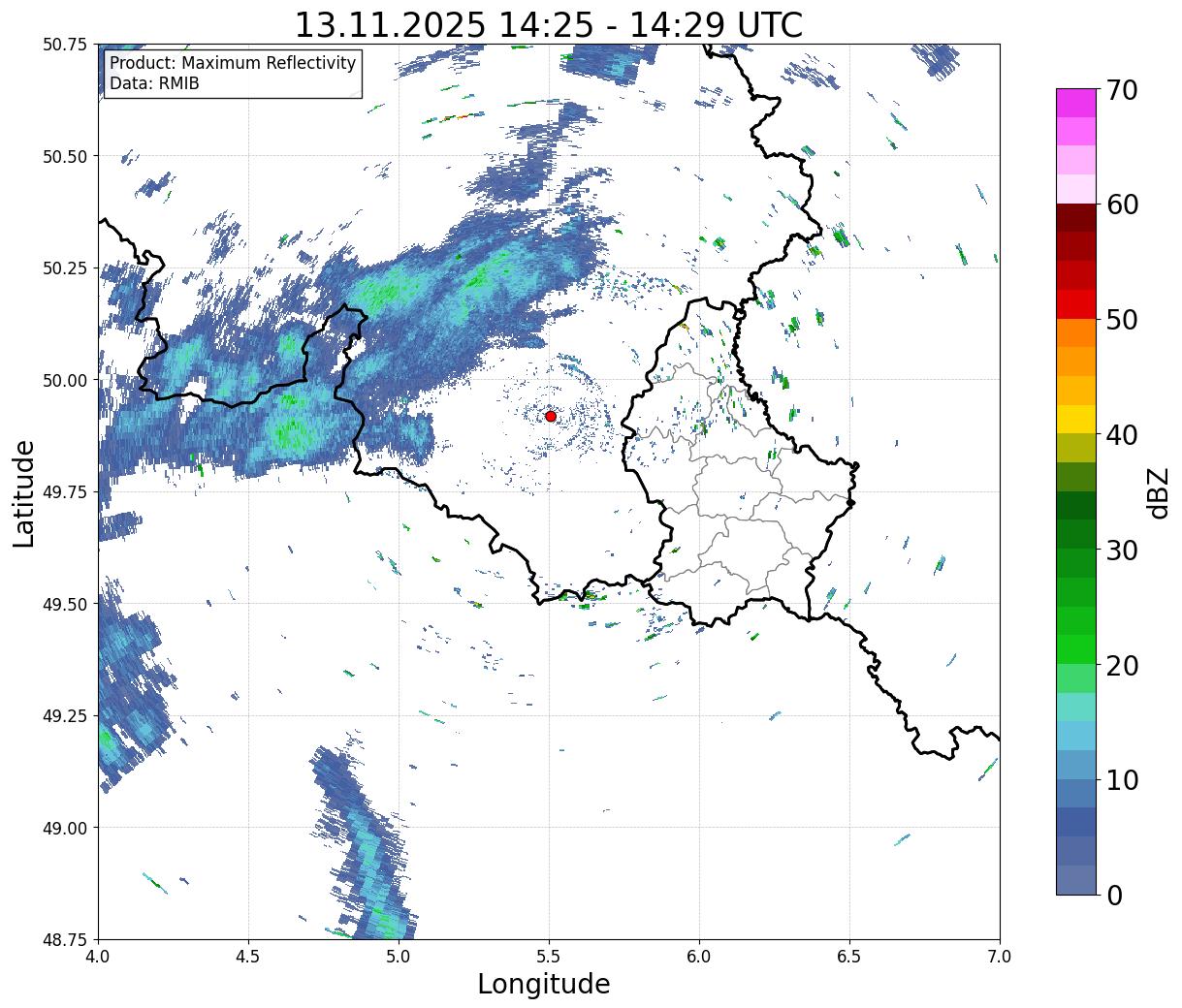Click the longitude tick label 6.0
This screenshot has height=1008, width=1182.
tap(699, 957)
